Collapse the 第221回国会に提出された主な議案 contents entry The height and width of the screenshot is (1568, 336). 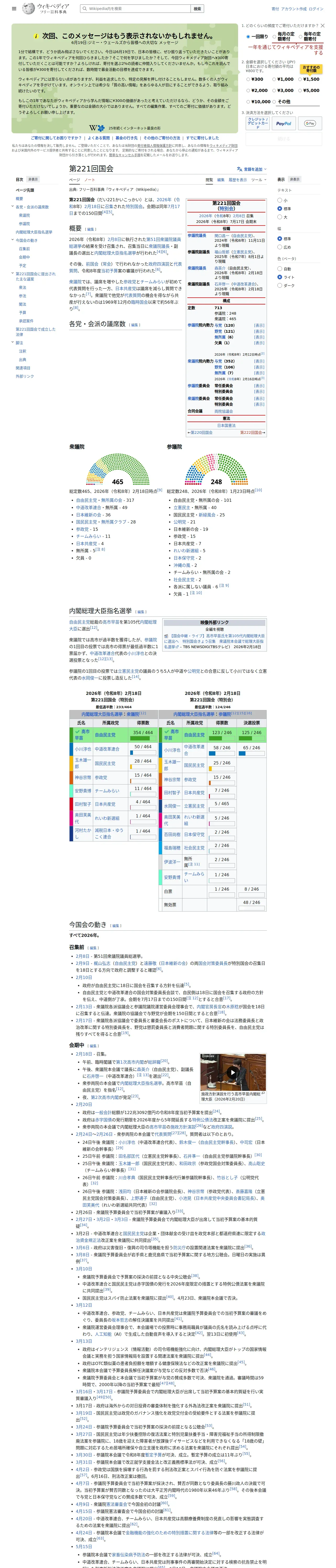tap(12, 274)
